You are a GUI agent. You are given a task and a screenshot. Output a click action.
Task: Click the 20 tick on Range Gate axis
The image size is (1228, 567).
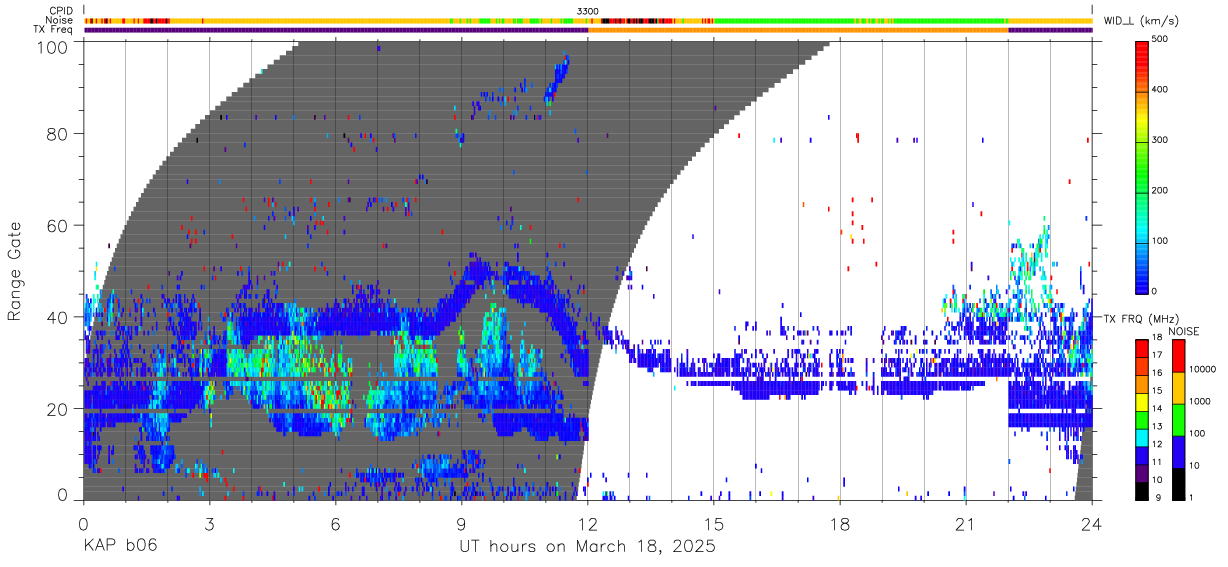(58, 409)
